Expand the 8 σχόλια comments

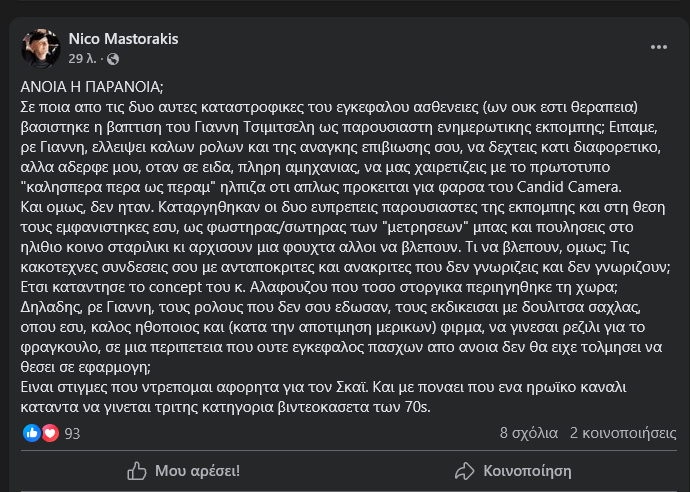coord(529,433)
